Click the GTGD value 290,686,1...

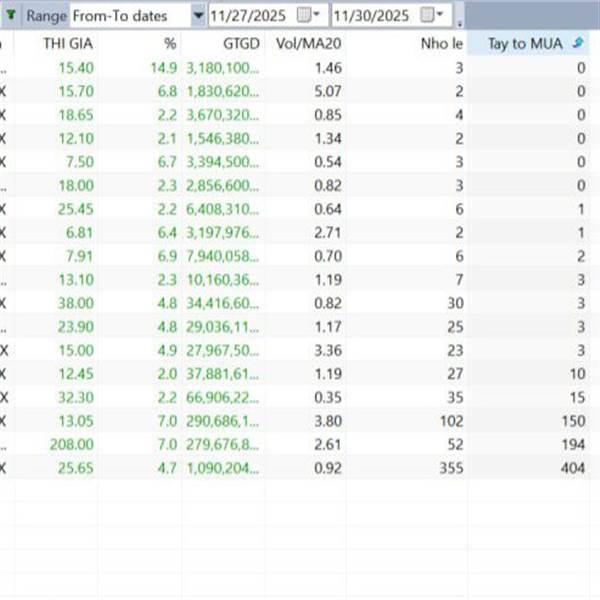click(223, 421)
